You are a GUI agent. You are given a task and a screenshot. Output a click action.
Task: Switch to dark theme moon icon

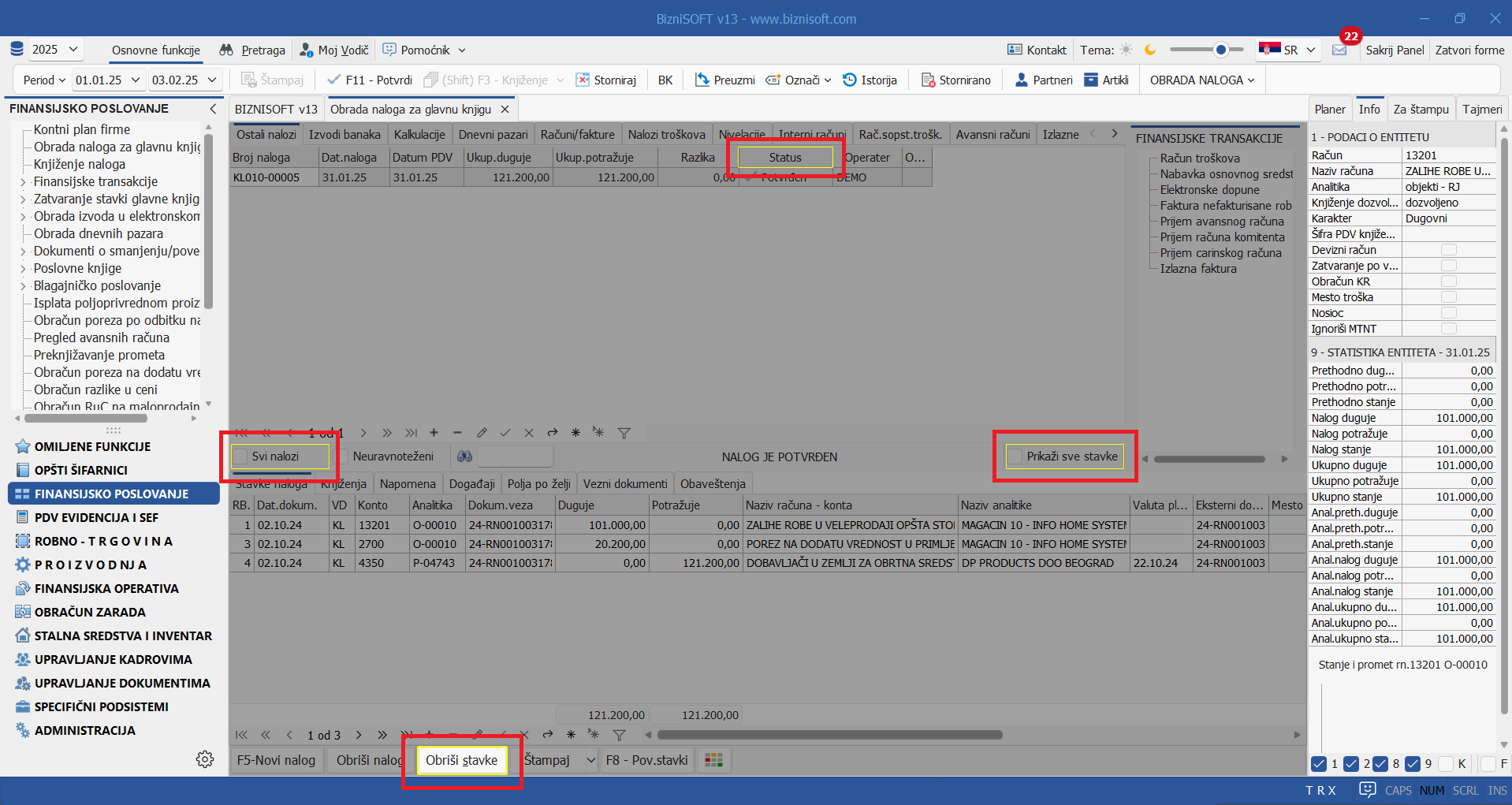point(1150,50)
